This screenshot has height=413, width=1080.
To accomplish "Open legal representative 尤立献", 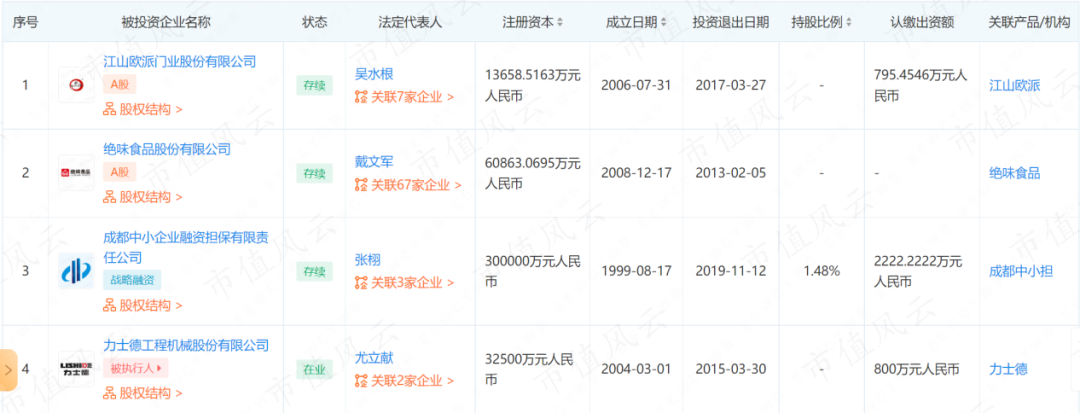I will click(x=373, y=358).
